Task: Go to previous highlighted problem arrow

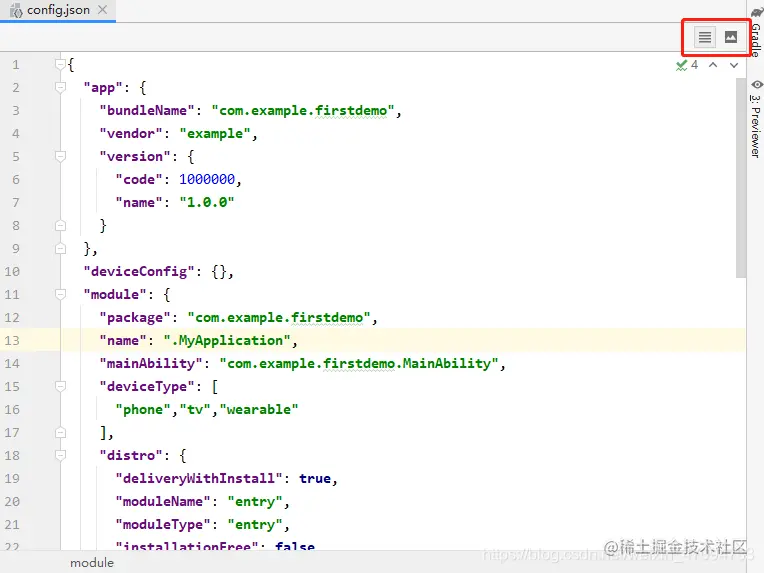Action: point(713,65)
